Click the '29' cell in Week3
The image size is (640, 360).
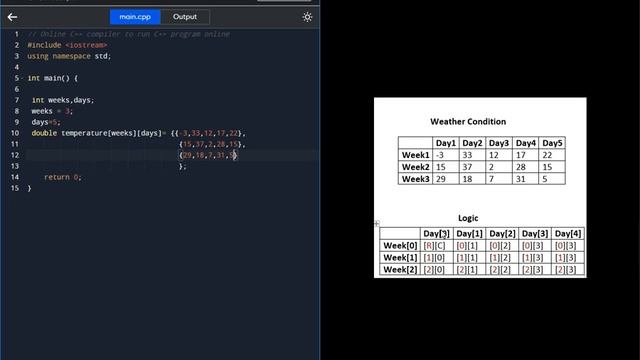(x=445, y=179)
